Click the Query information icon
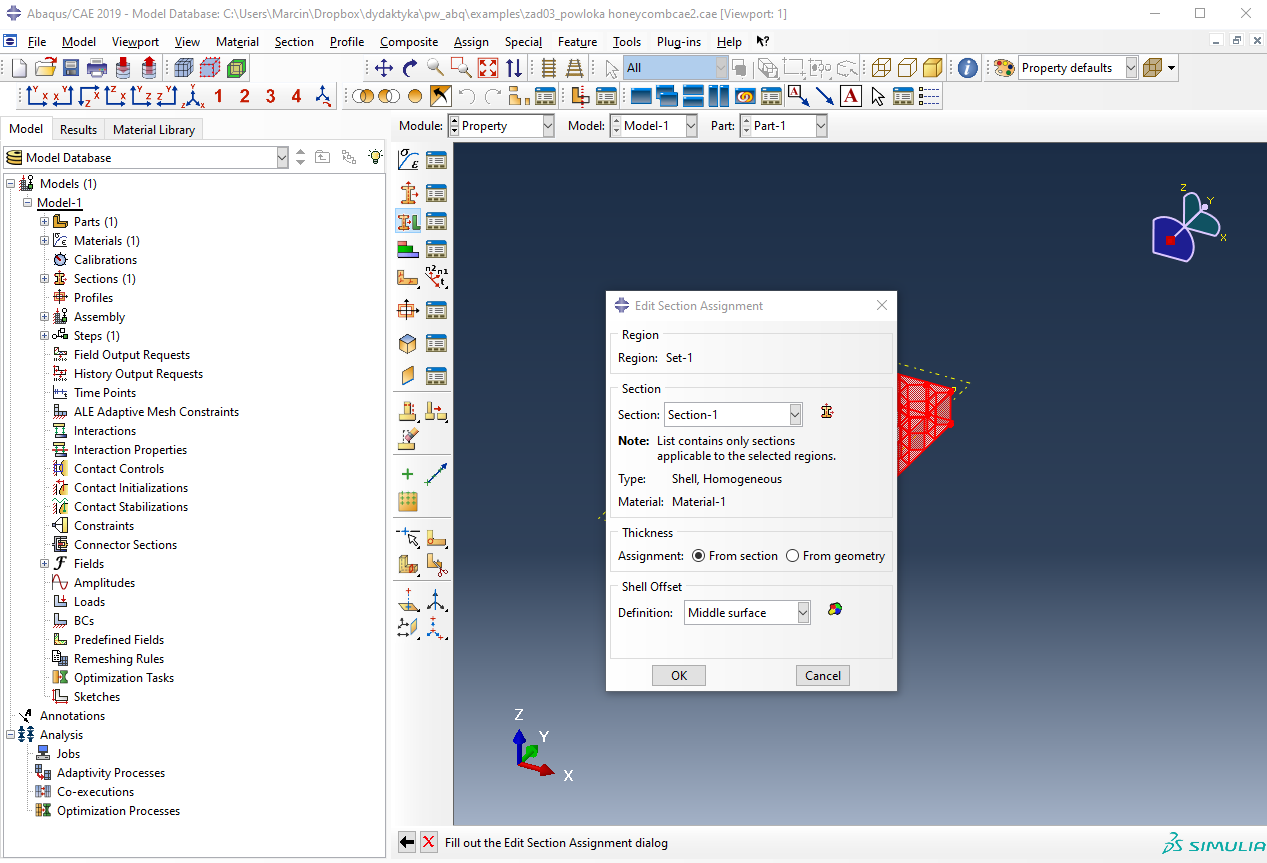Screen dimensions: 1267x863 coord(967,68)
